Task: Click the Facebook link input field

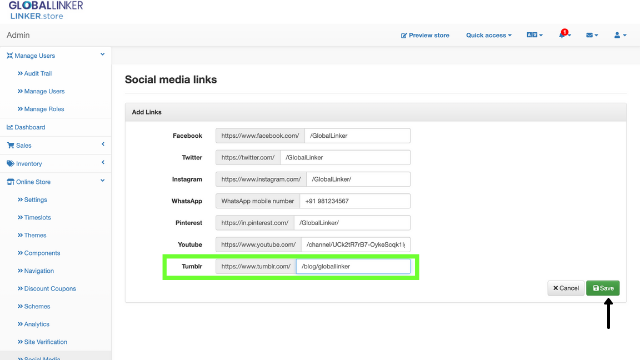Action: pyautogui.click(x=358, y=136)
